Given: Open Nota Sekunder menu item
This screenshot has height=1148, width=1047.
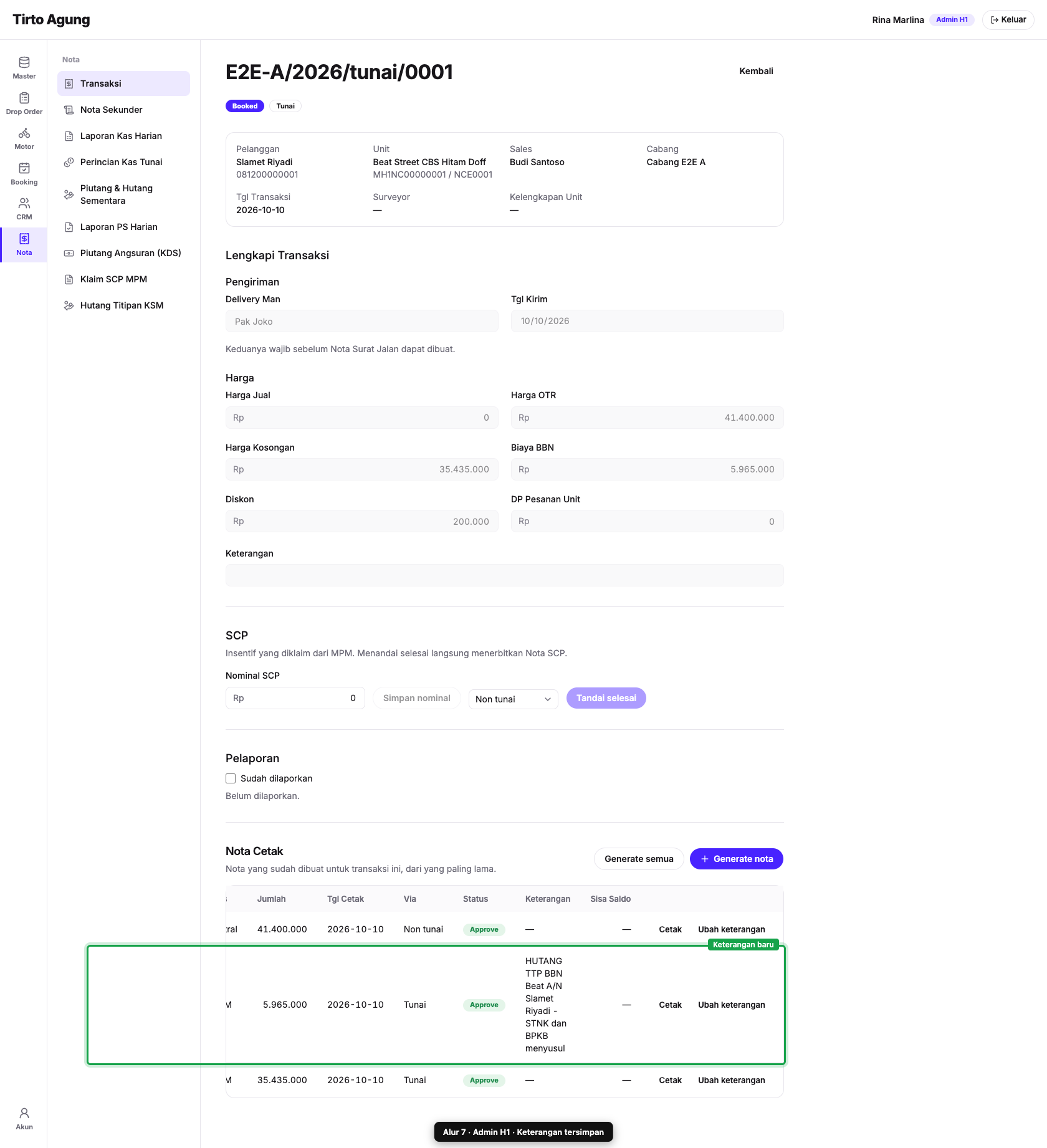Looking at the screenshot, I should coord(123,110).
